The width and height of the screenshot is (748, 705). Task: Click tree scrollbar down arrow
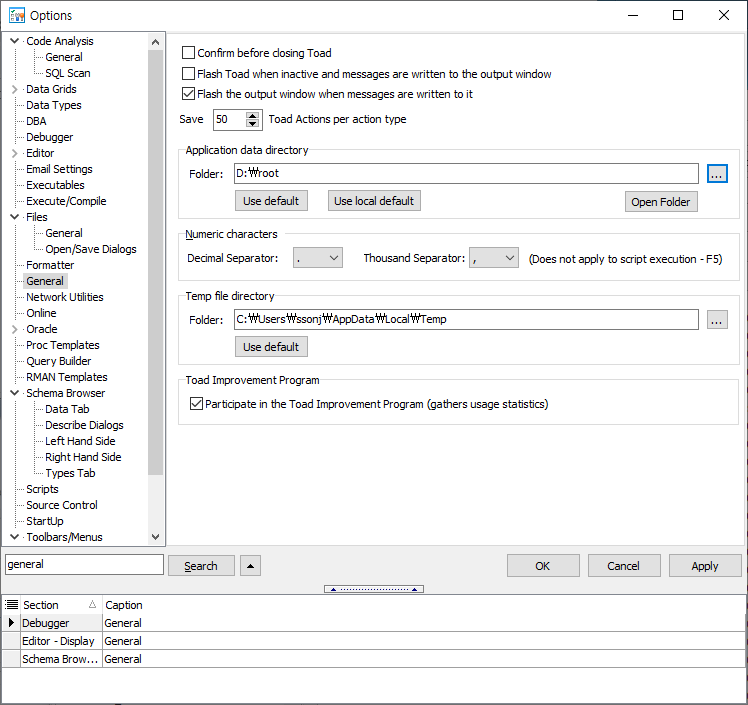coord(156,537)
